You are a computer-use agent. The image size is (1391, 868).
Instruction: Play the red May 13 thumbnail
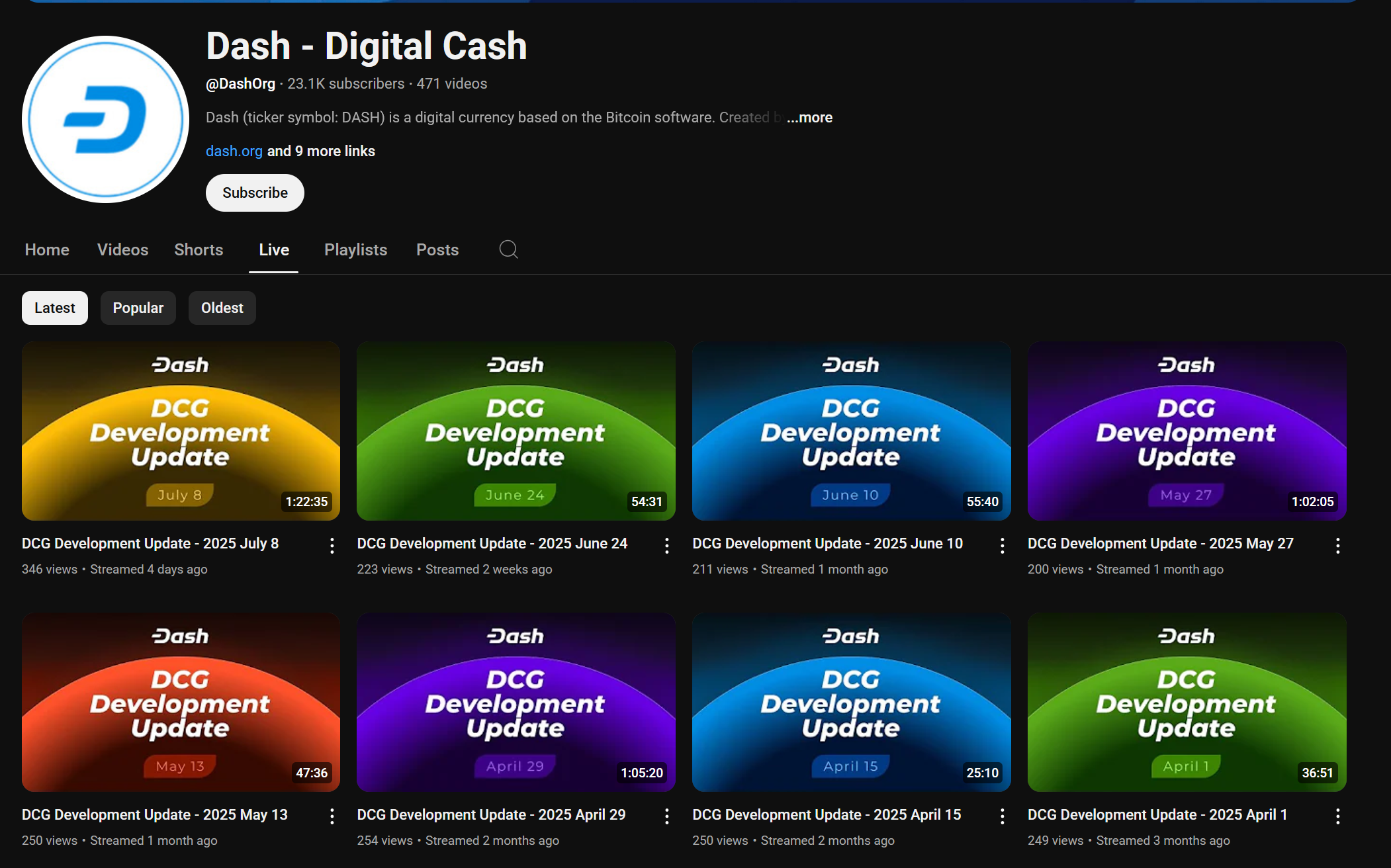click(181, 702)
